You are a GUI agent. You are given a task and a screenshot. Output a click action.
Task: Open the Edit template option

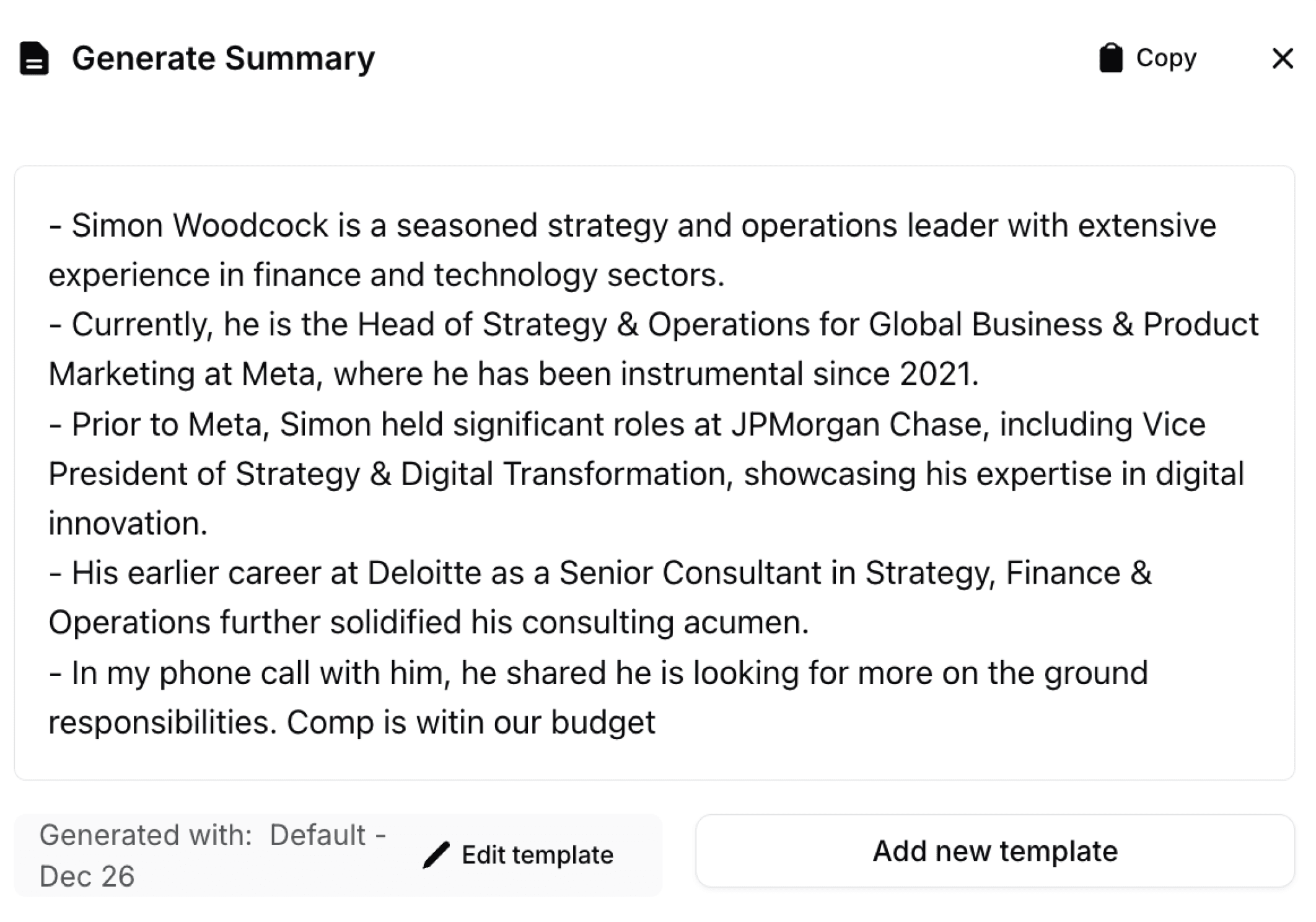(x=519, y=855)
